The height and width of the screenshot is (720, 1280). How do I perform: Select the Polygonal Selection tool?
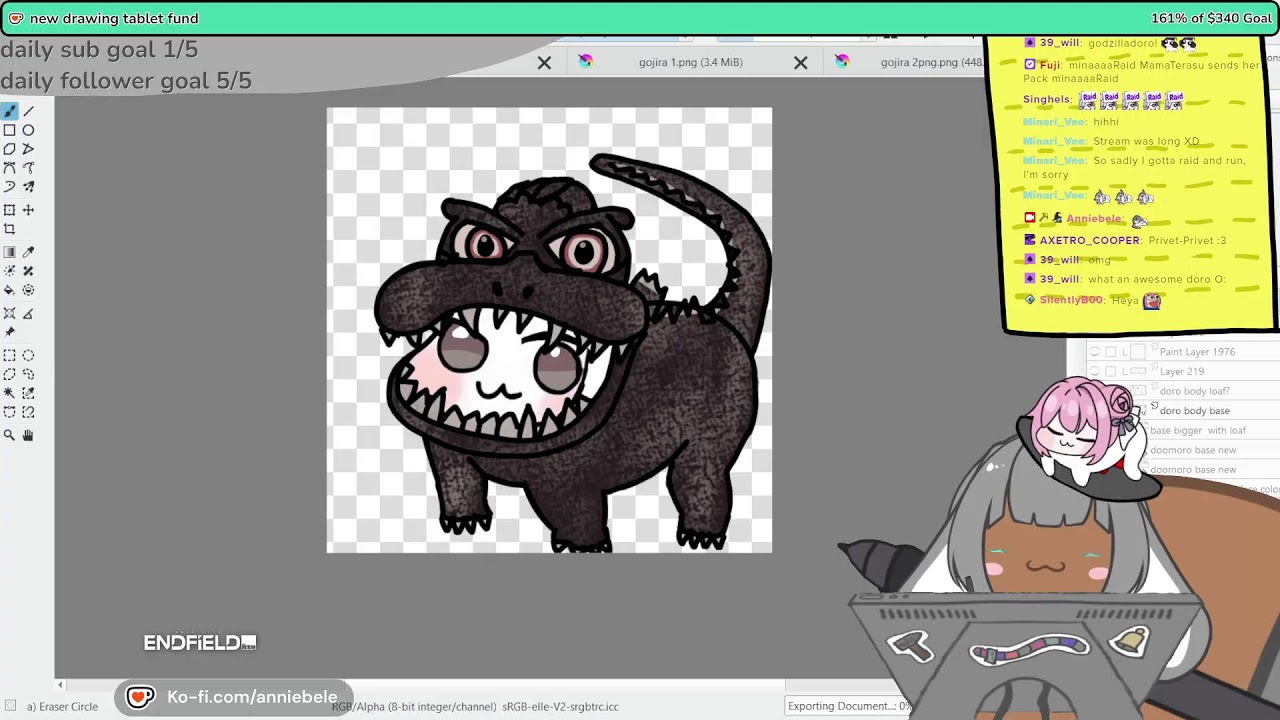[9, 374]
